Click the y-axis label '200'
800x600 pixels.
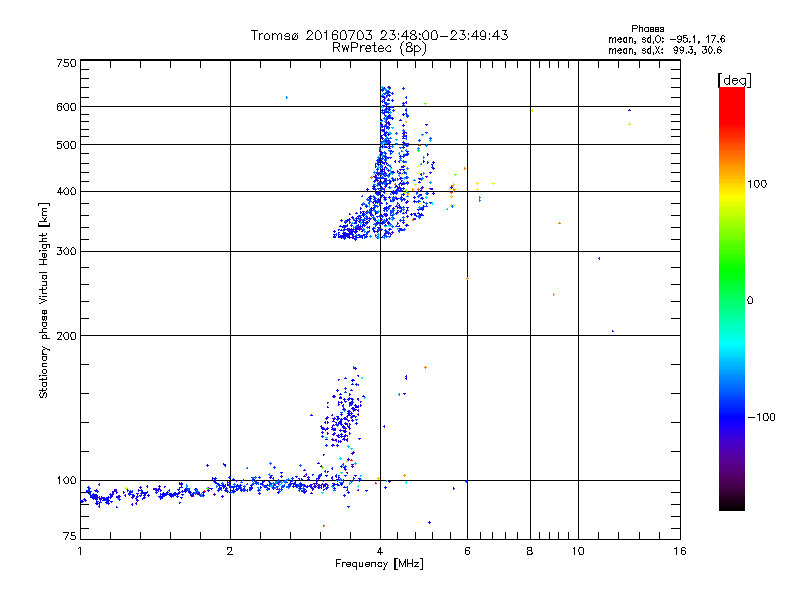[66, 336]
